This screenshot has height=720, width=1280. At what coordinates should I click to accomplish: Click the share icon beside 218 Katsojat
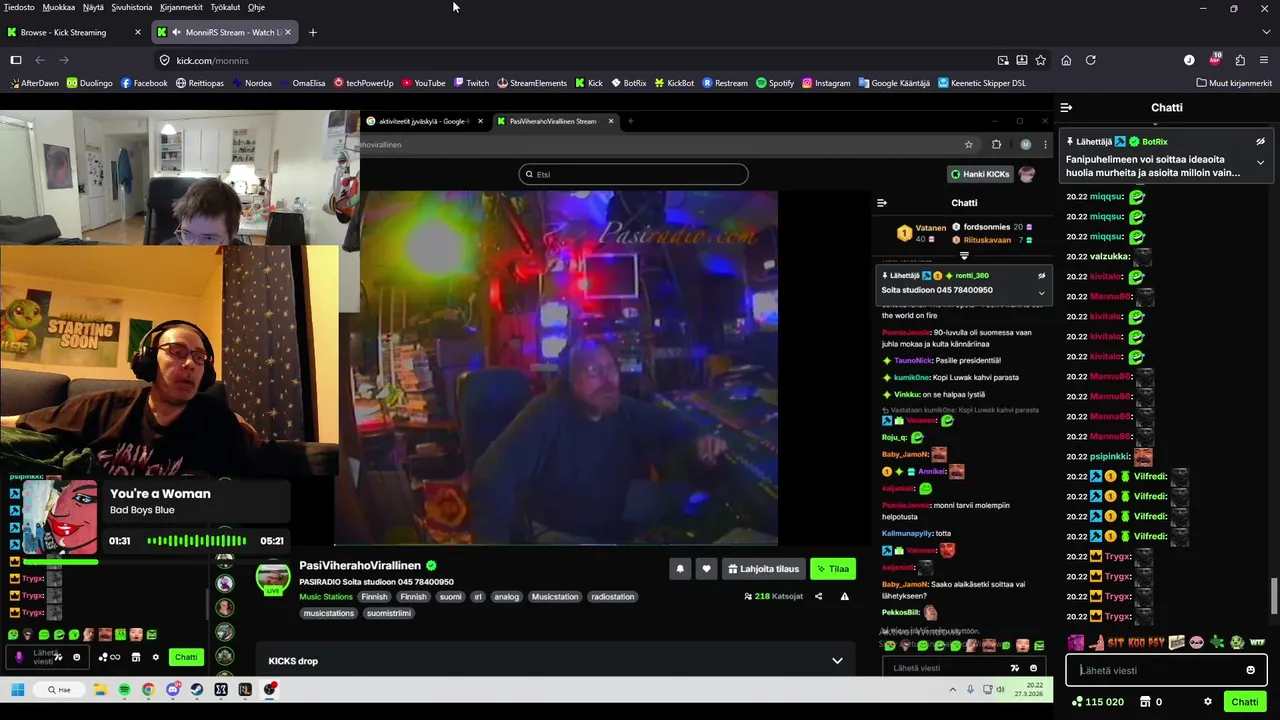[x=818, y=596]
